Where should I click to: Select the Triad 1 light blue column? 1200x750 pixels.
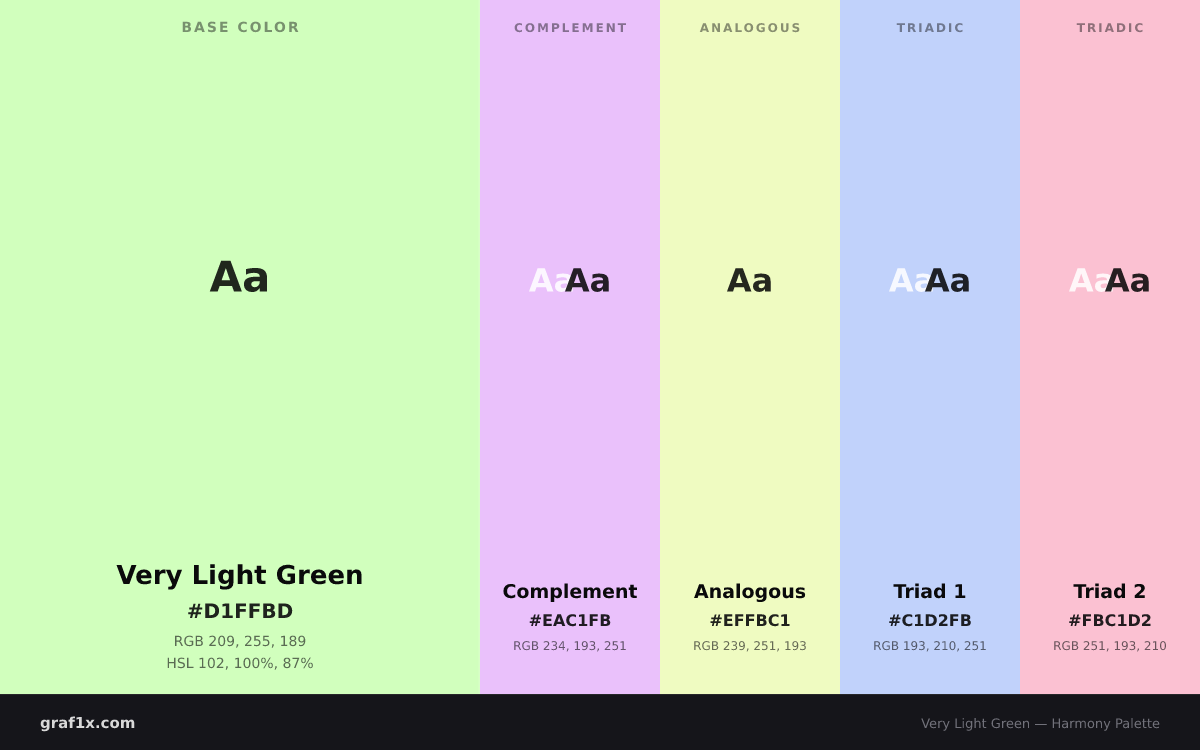930,347
